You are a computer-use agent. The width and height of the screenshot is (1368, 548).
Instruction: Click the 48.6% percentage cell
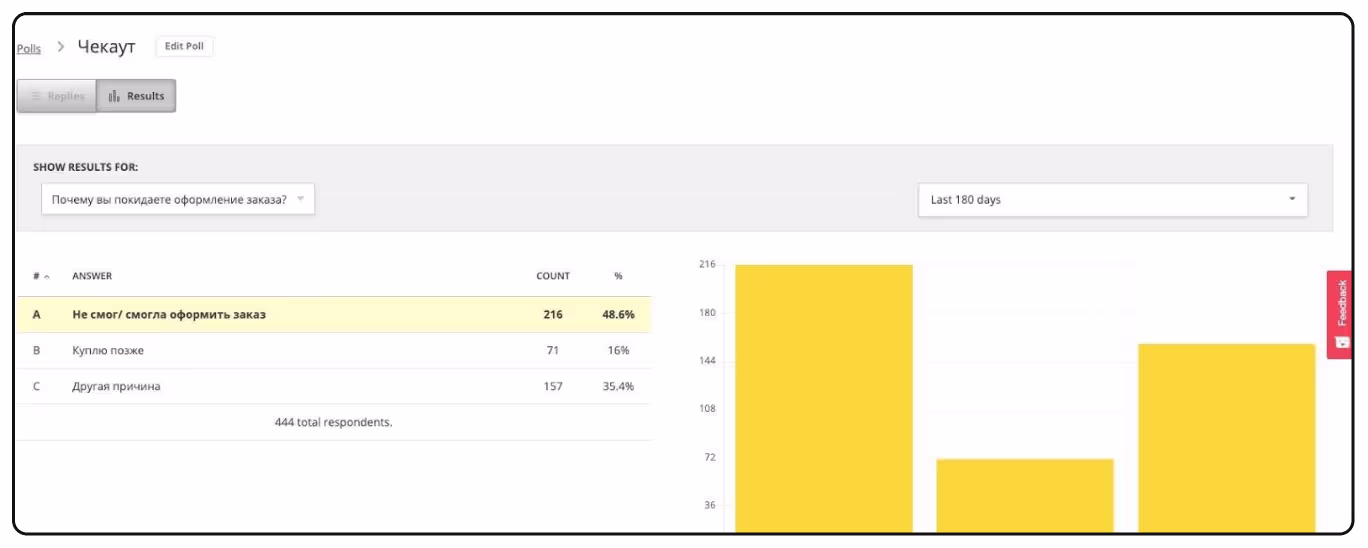coord(618,314)
